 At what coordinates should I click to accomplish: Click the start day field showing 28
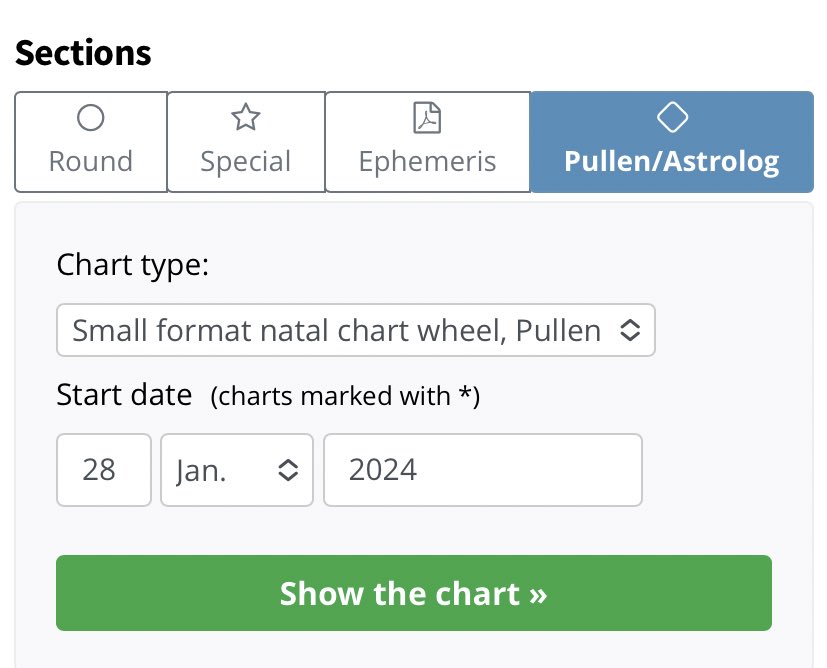[x=104, y=470]
